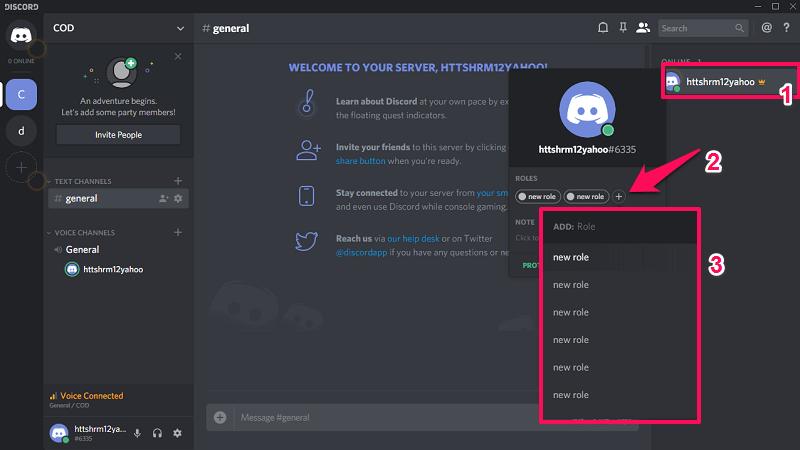Open the general channel's edit gear
This screenshot has width=800, height=450.
point(178,198)
